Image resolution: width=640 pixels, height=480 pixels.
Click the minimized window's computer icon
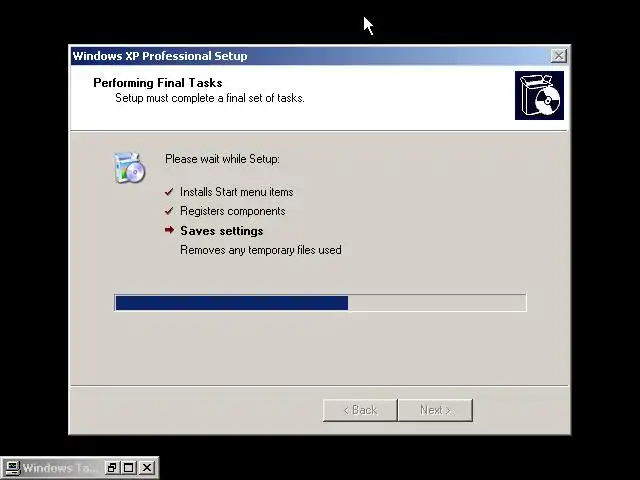point(12,468)
